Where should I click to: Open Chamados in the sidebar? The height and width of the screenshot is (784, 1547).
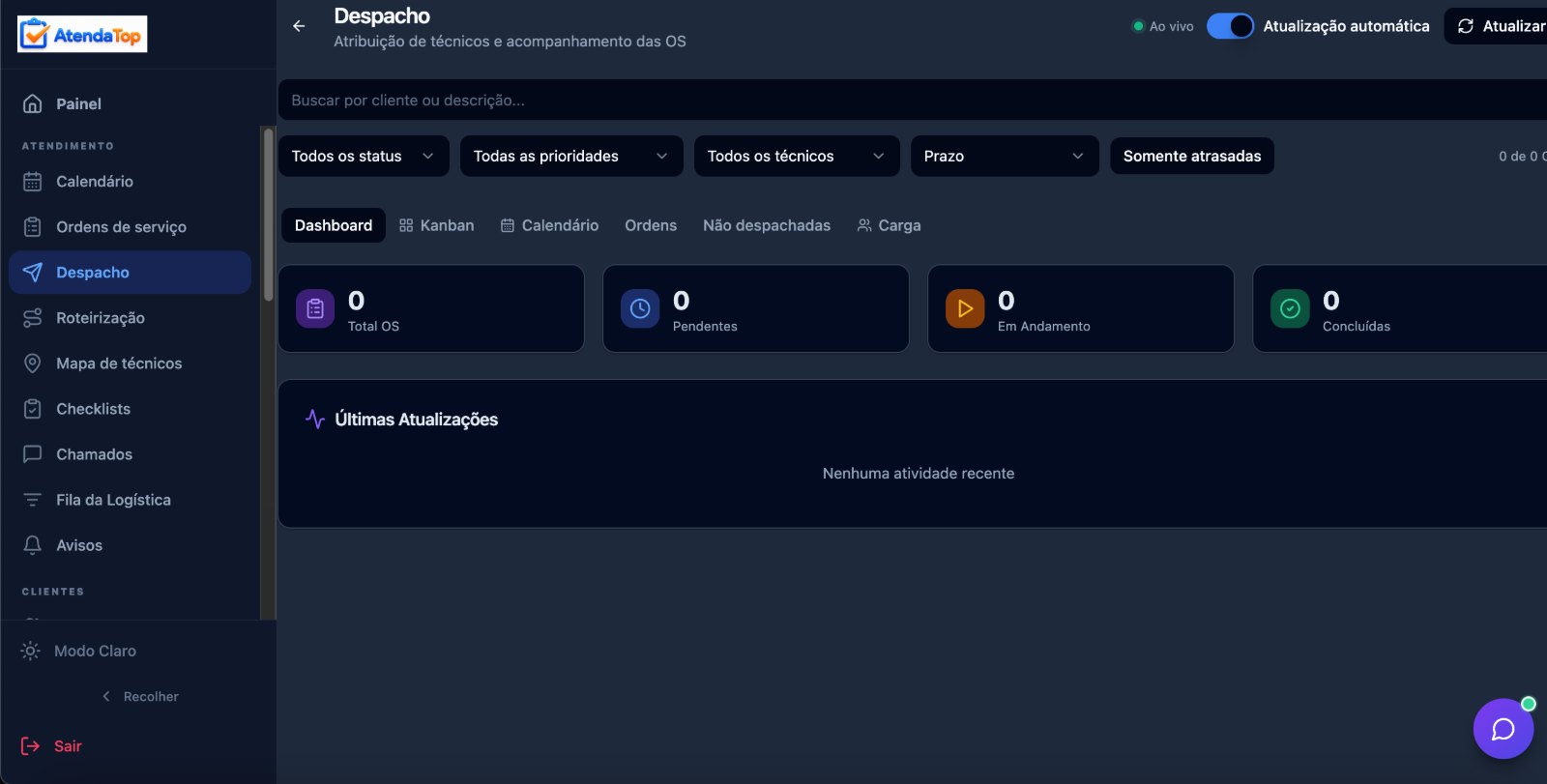(131, 453)
